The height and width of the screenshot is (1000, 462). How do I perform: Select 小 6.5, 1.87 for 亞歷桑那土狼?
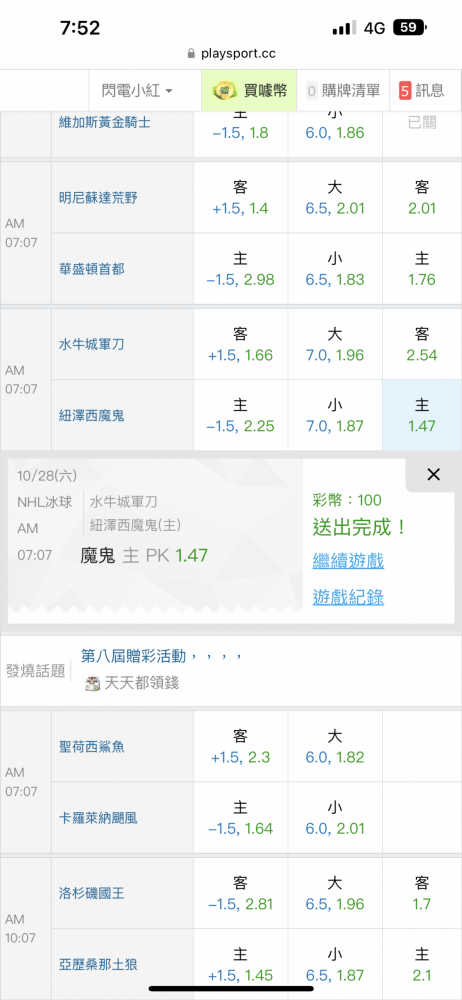click(334, 965)
